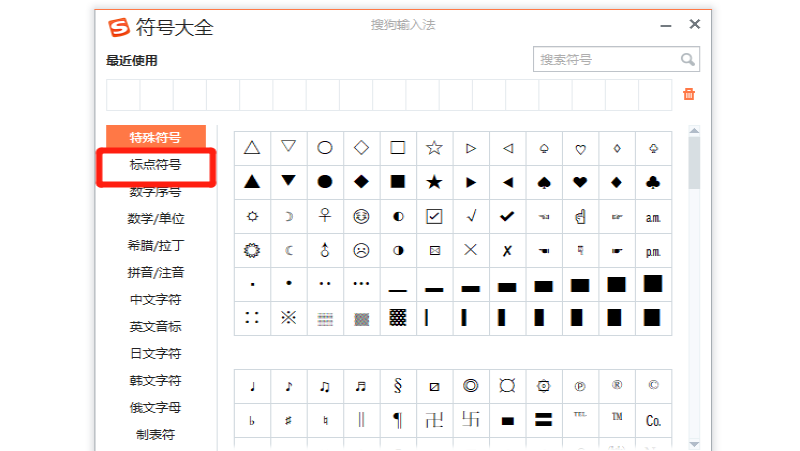The height and width of the screenshot is (451, 800).
Task: Select the 希腊/拉丁 category
Action: click(156, 245)
